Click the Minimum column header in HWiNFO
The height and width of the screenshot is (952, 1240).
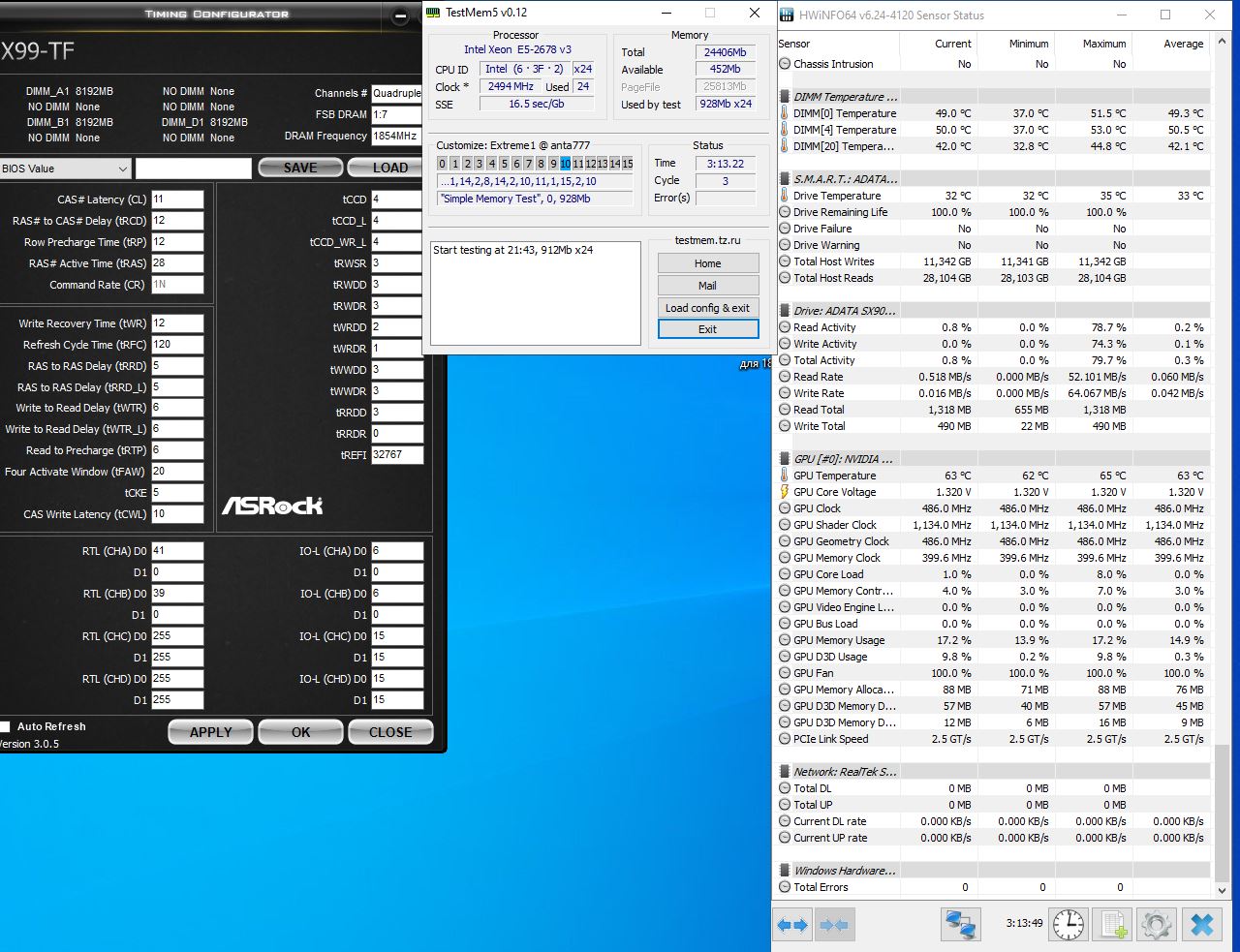[x=1029, y=44]
